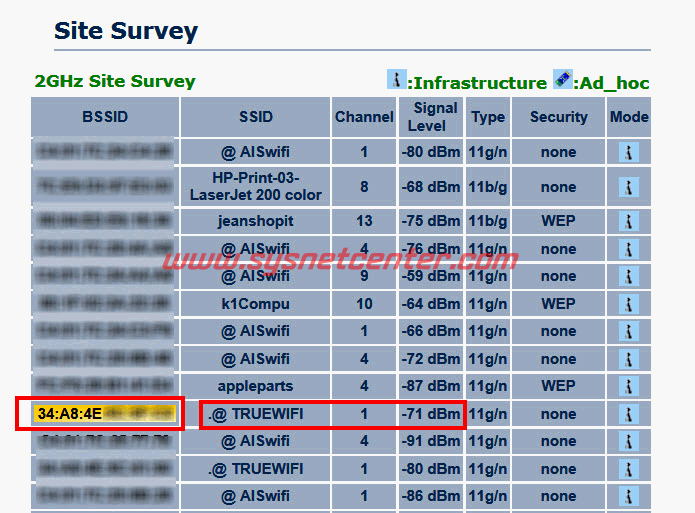
Task: Click the Ad_hoc legend icon
Action: pyautogui.click(x=563, y=80)
